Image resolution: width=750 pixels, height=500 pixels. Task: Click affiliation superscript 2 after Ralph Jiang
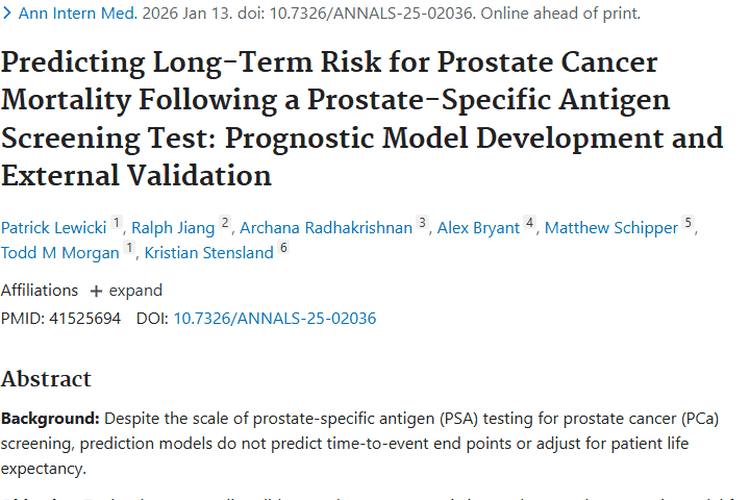pyautogui.click(x=225, y=224)
